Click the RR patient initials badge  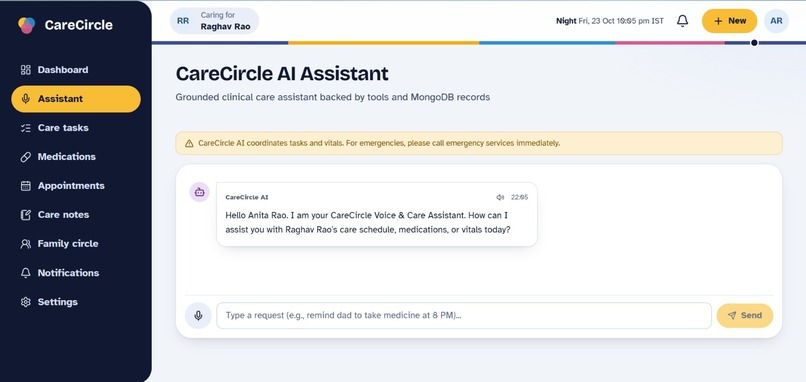183,21
